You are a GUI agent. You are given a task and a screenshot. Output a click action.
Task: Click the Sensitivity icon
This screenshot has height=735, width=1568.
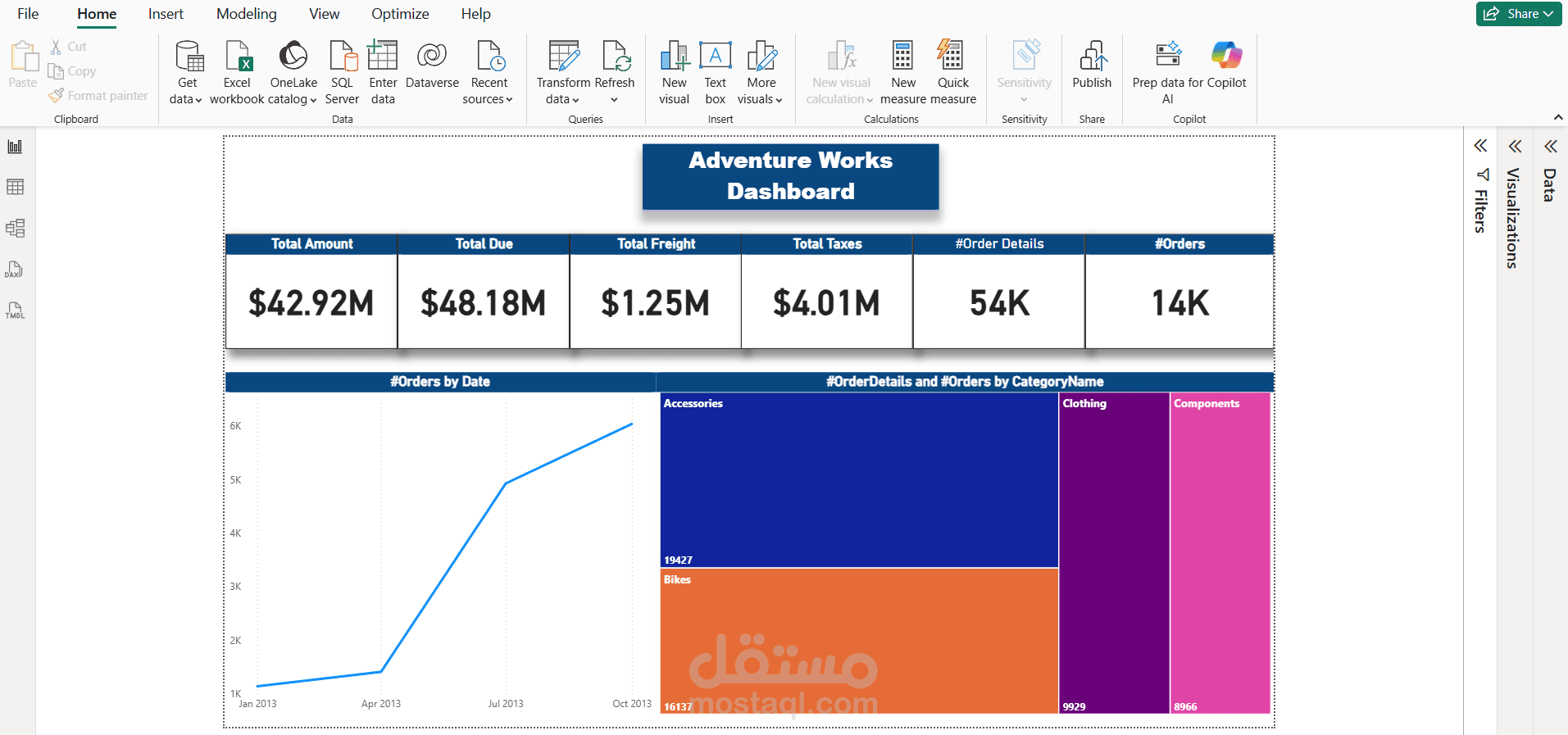click(1025, 55)
